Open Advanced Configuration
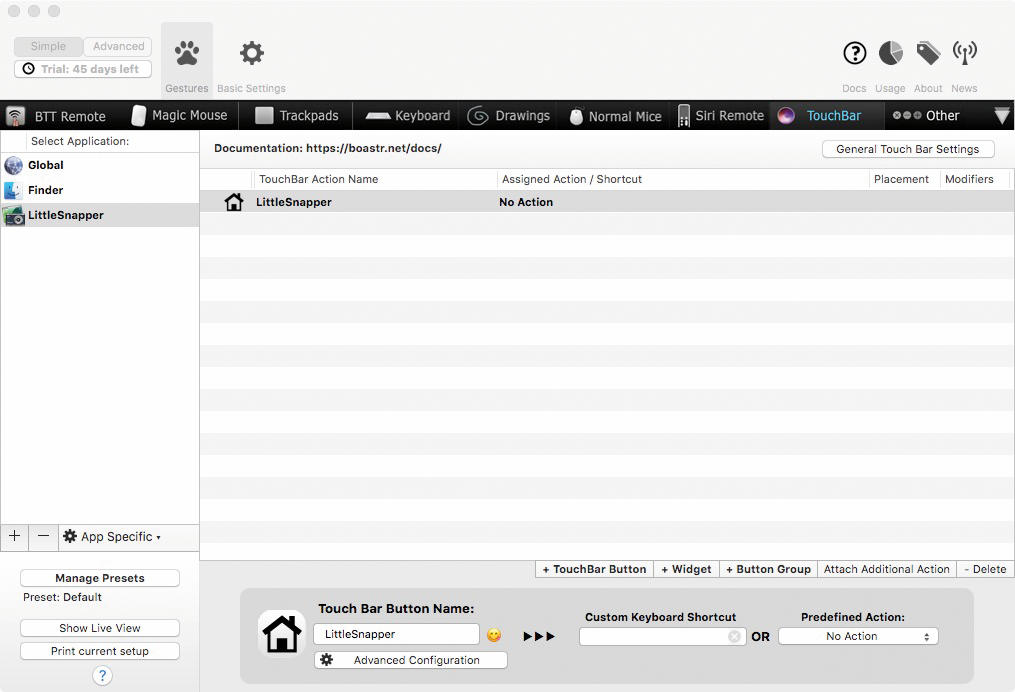Screen dimensions: 1015x692 (x=410, y=660)
